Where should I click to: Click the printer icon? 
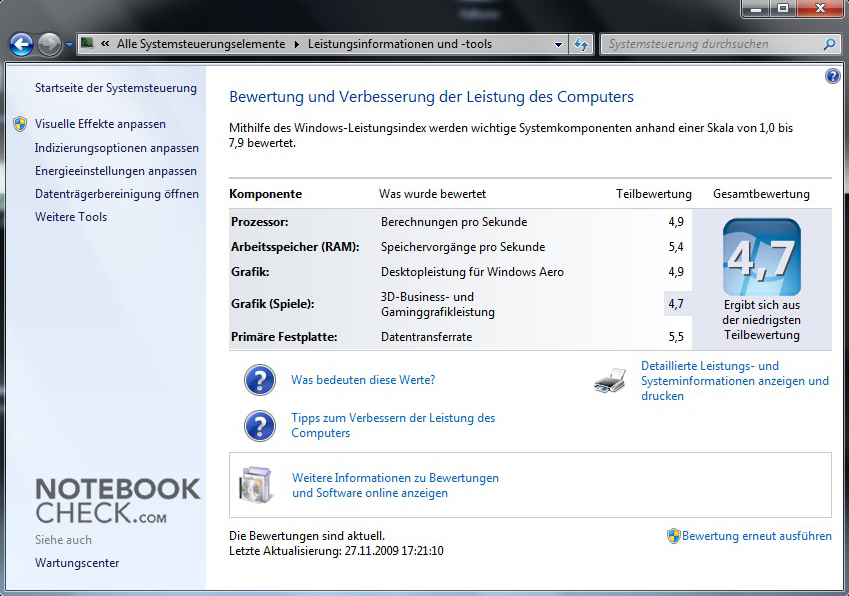point(610,381)
